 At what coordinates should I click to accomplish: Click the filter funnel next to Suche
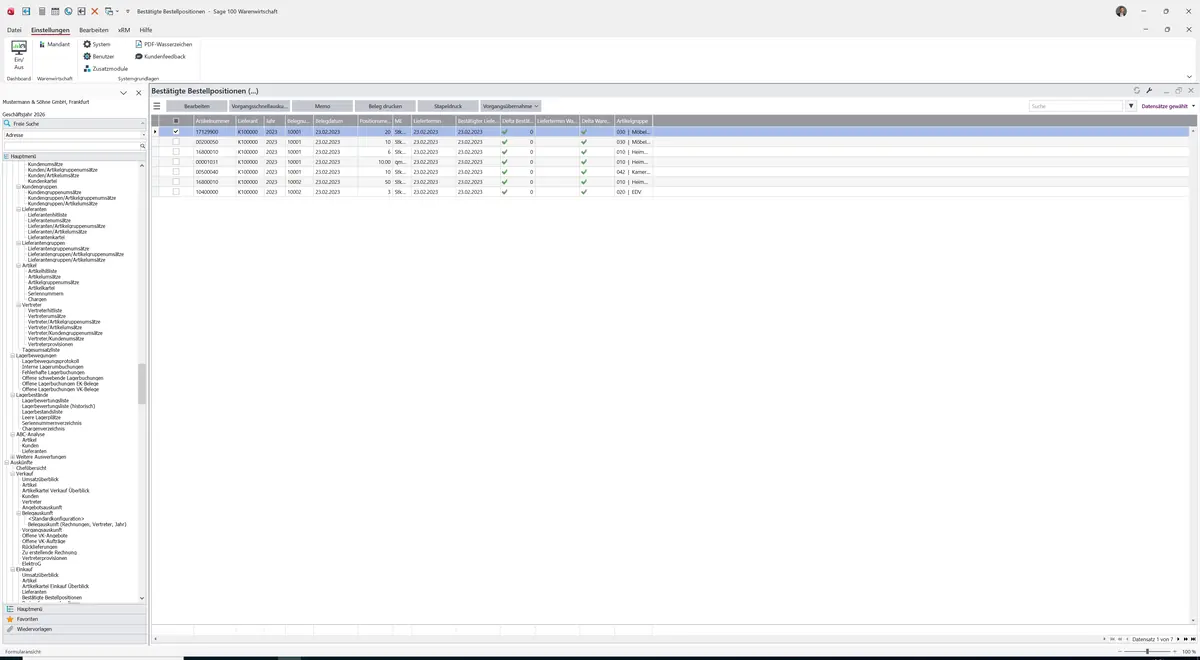point(1131,106)
